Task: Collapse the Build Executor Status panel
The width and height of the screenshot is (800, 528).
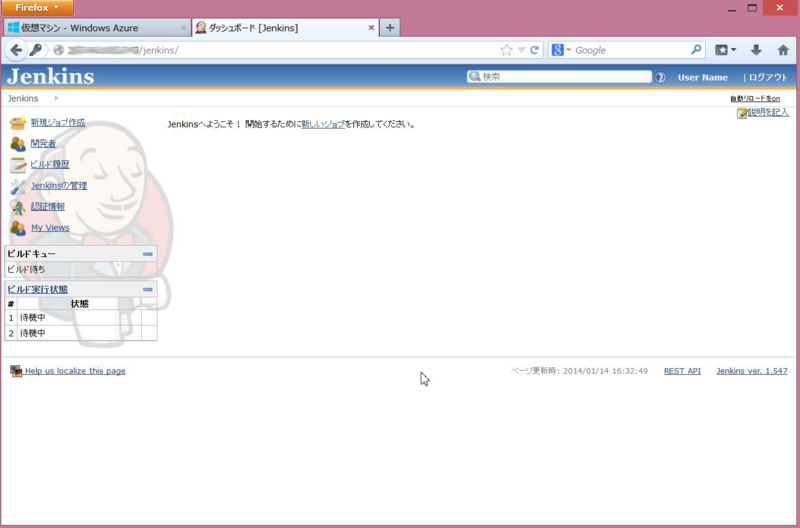Action: pos(148,289)
